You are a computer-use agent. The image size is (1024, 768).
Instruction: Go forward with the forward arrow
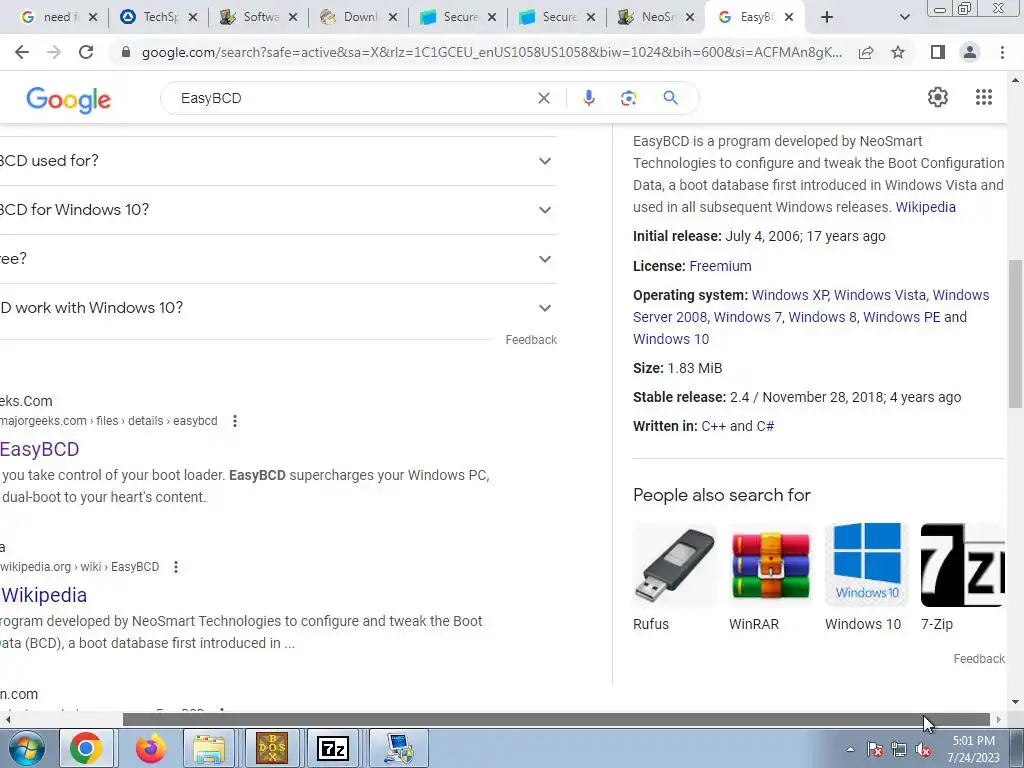54,52
